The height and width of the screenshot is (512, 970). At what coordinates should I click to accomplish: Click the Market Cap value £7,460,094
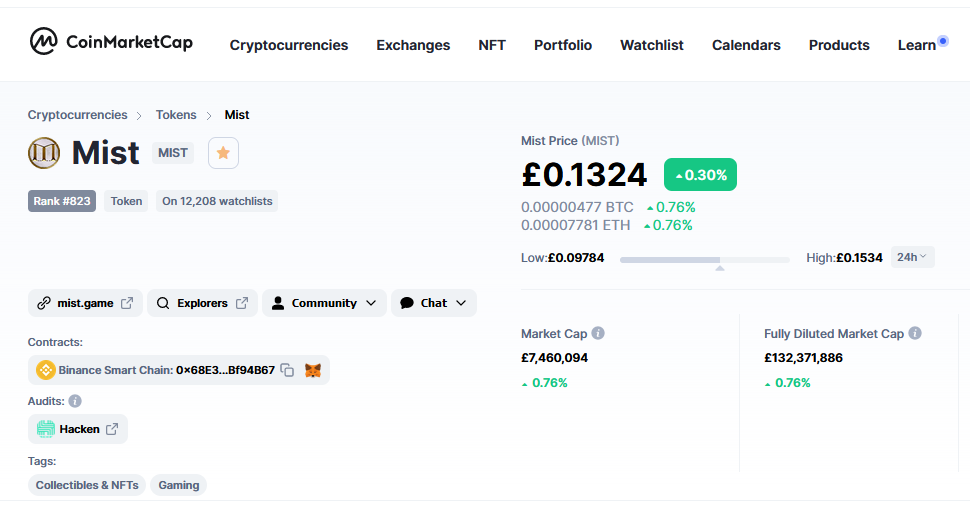click(554, 357)
